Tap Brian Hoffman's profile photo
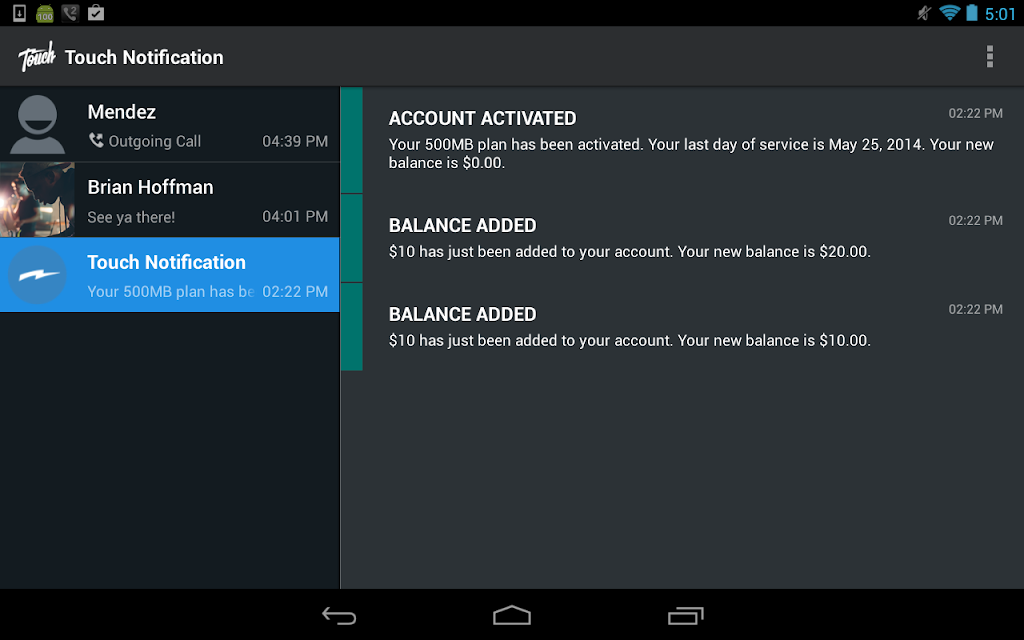 pyautogui.click(x=37, y=200)
